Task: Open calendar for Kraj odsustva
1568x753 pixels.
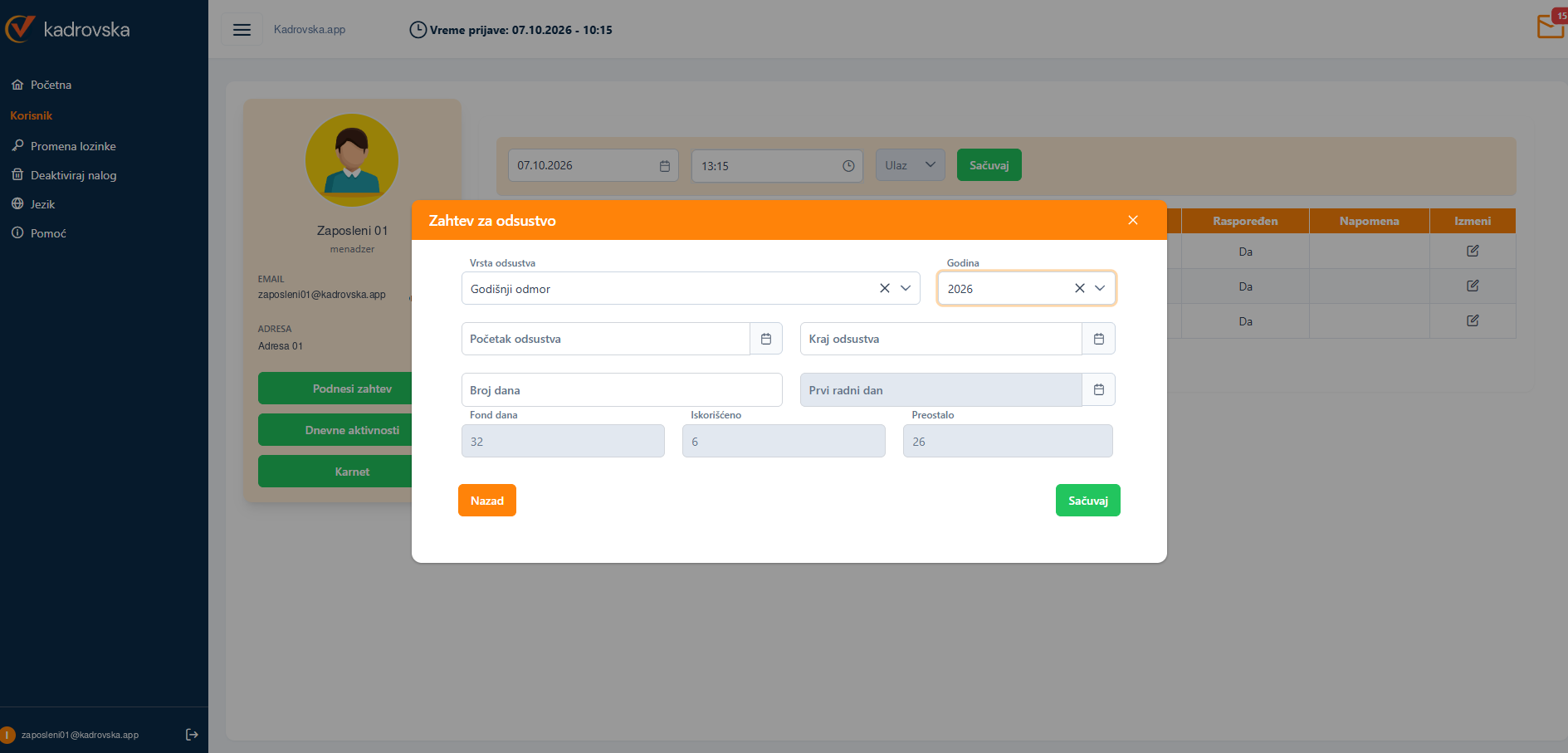Action: (x=1098, y=339)
